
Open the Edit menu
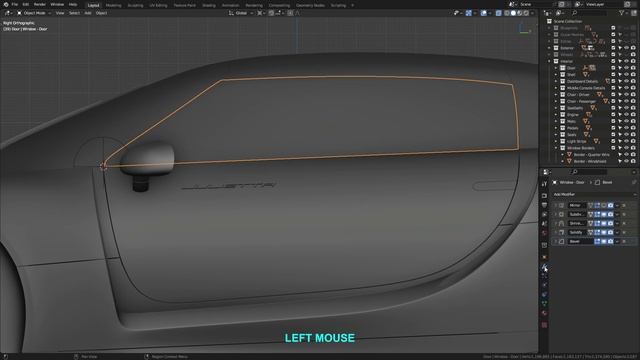(26, 4)
